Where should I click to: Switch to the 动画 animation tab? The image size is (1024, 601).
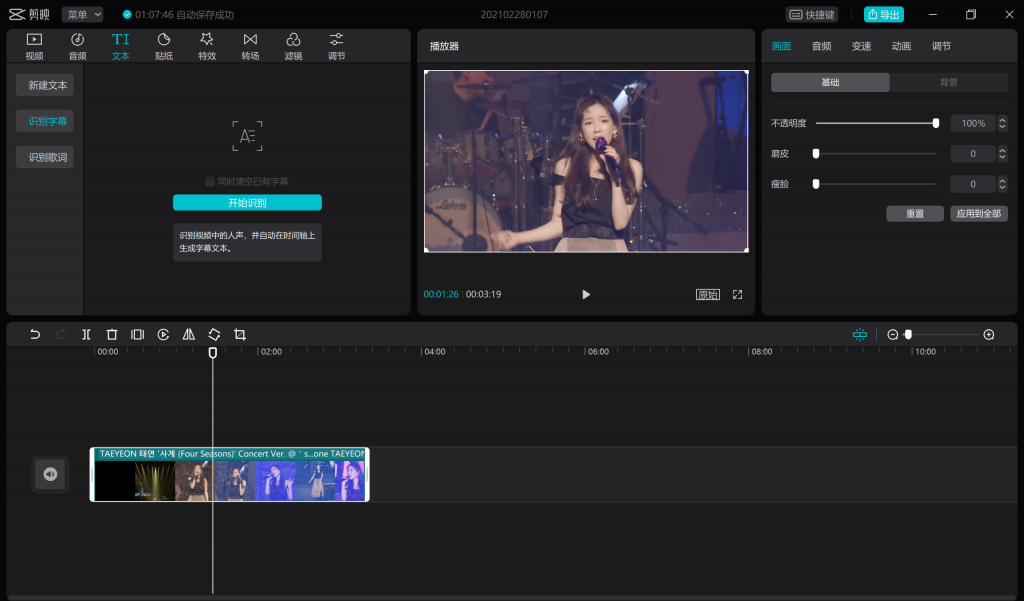[901, 46]
